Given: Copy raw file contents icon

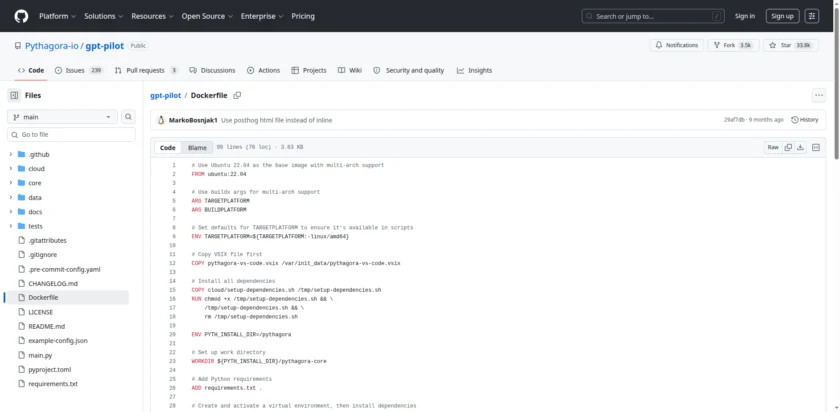Looking at the screenshot, I should click(788, 147).
